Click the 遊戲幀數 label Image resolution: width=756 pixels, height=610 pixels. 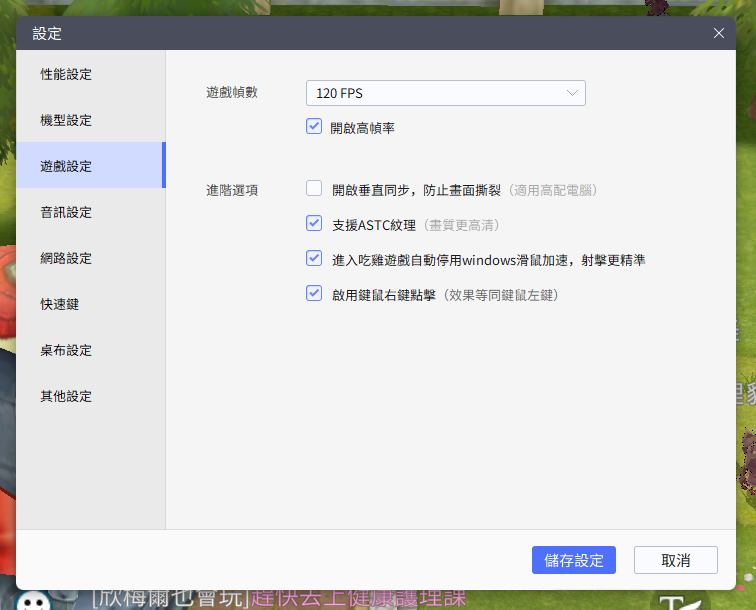(232, 92)
